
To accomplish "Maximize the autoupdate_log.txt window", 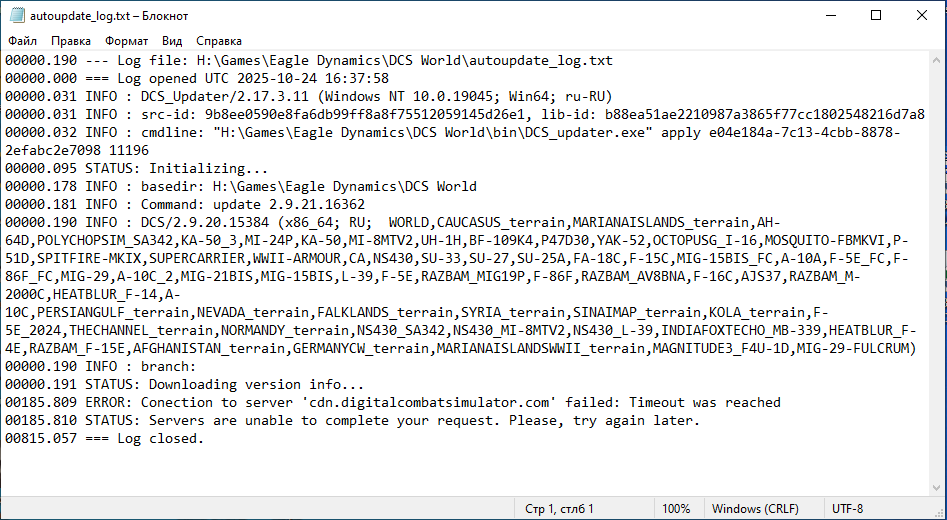I will pyautogui.click(x=876, y=15).
